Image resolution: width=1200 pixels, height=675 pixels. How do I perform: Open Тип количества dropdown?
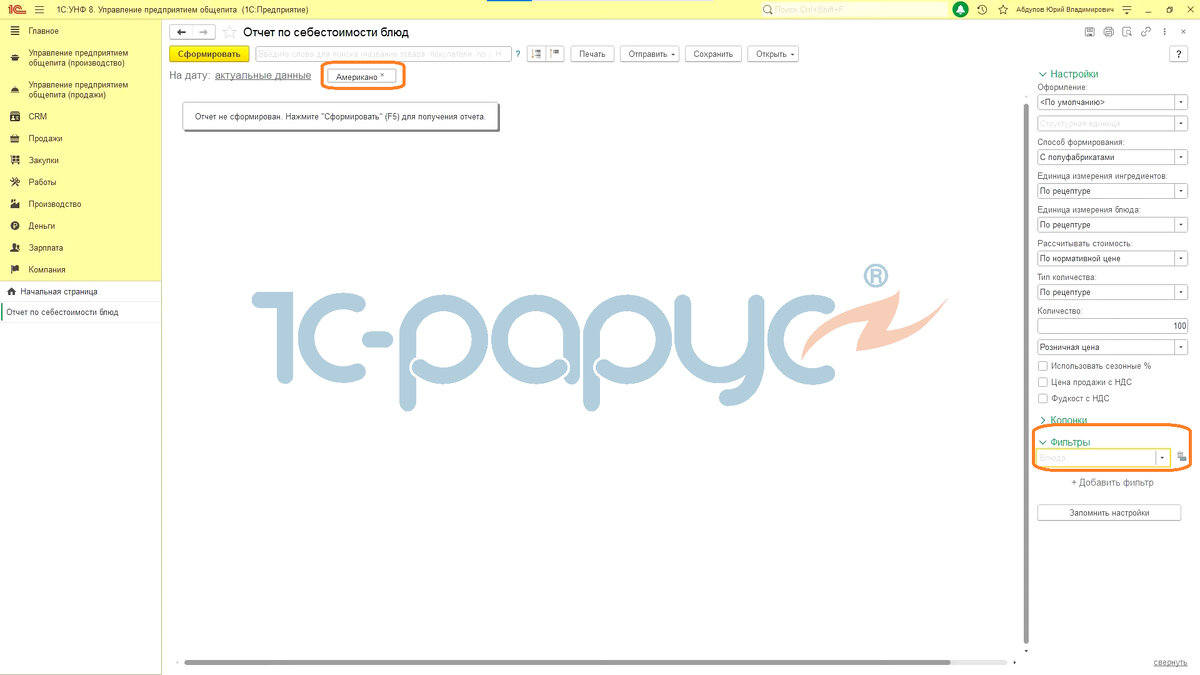coord(1181,292)
